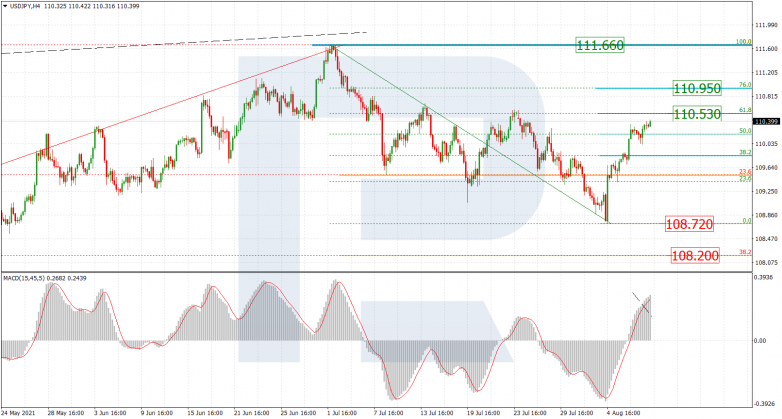Click the 50.0 Fibonacci level label

[745, 131]
